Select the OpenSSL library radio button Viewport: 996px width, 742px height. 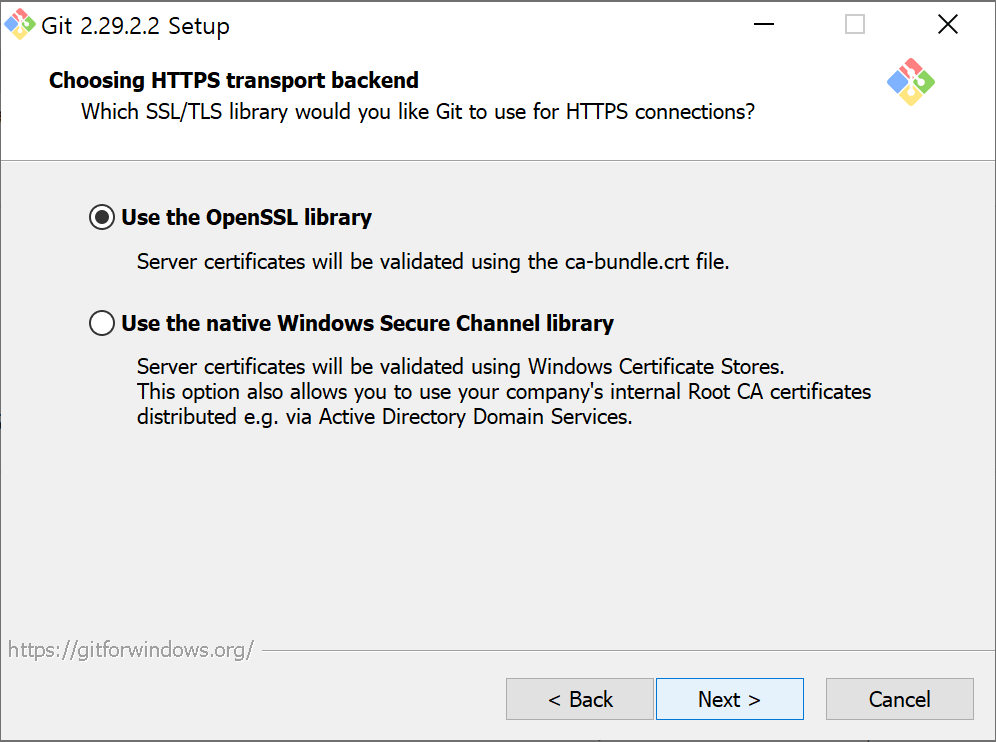102,217
